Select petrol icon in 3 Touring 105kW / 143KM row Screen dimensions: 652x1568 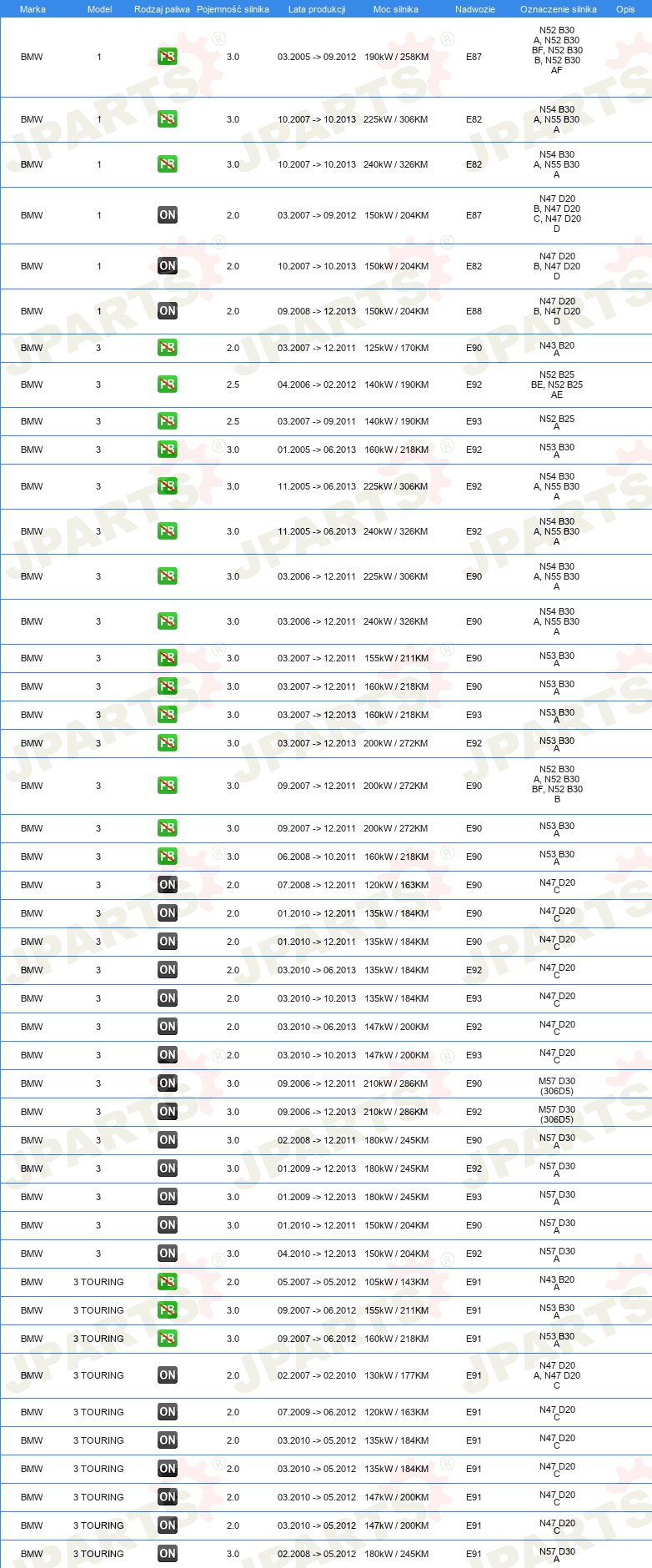pyautogui.click(x=168, y=1282)
